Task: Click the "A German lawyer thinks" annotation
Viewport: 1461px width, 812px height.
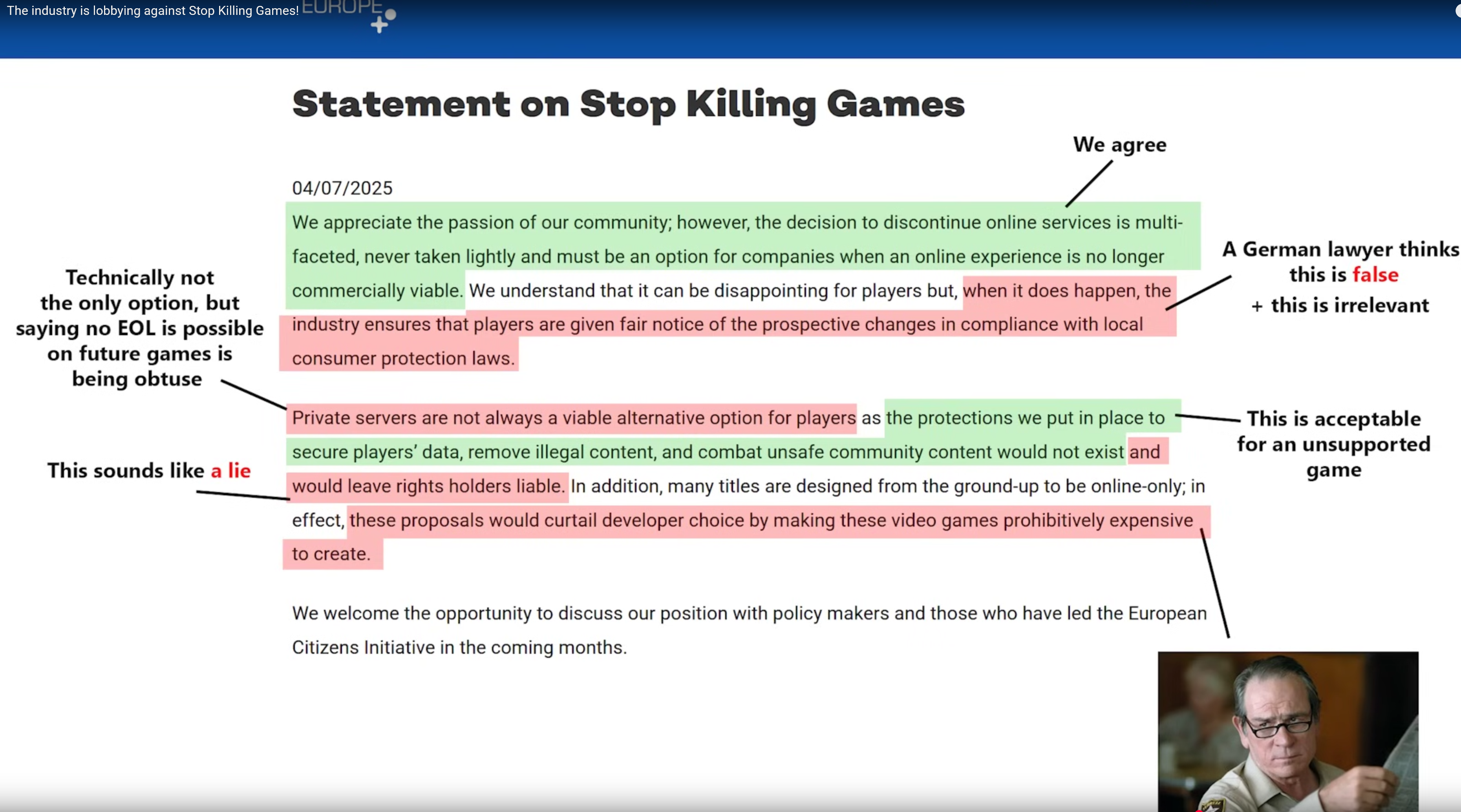Action: tap(1341, 250)
